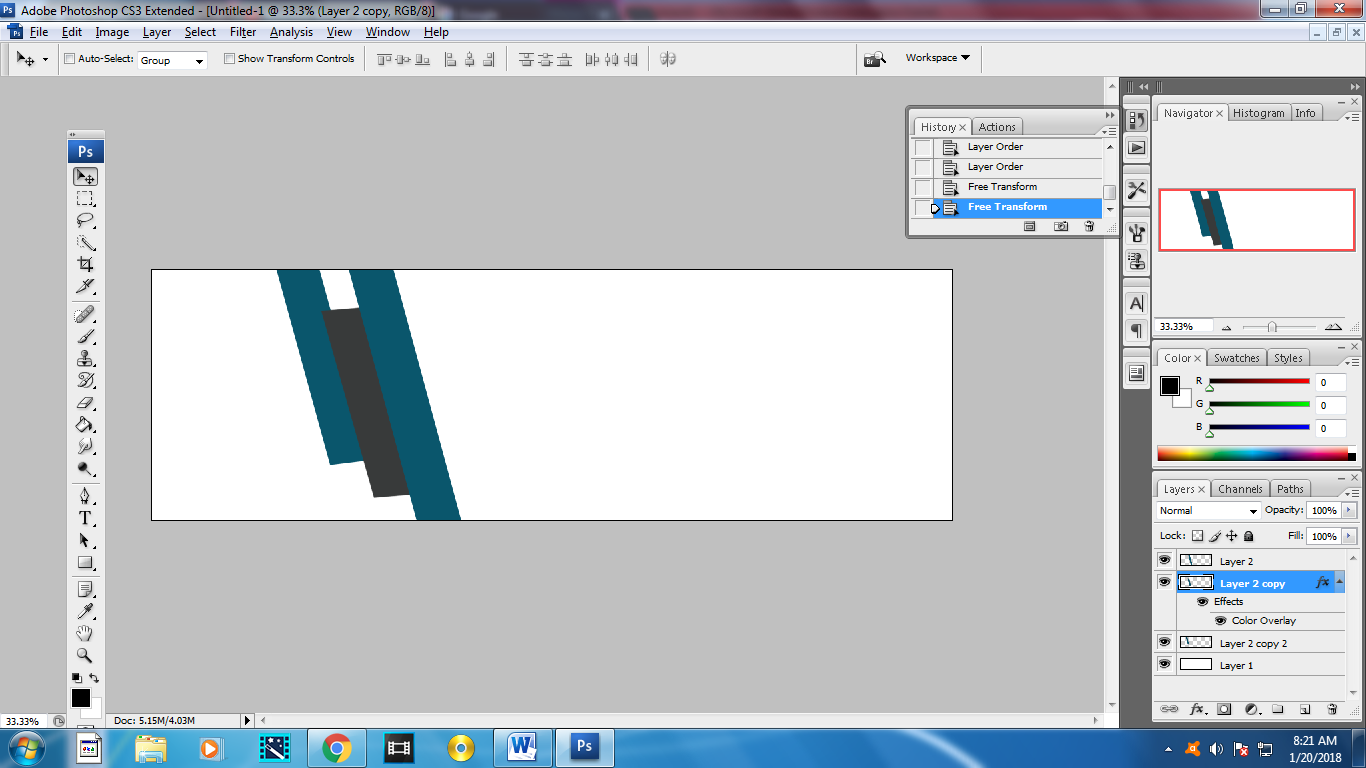The width and height of the screenshot is (1366, 768).
Task: Select the Rectangular Marquee tool
Action: 85,198
